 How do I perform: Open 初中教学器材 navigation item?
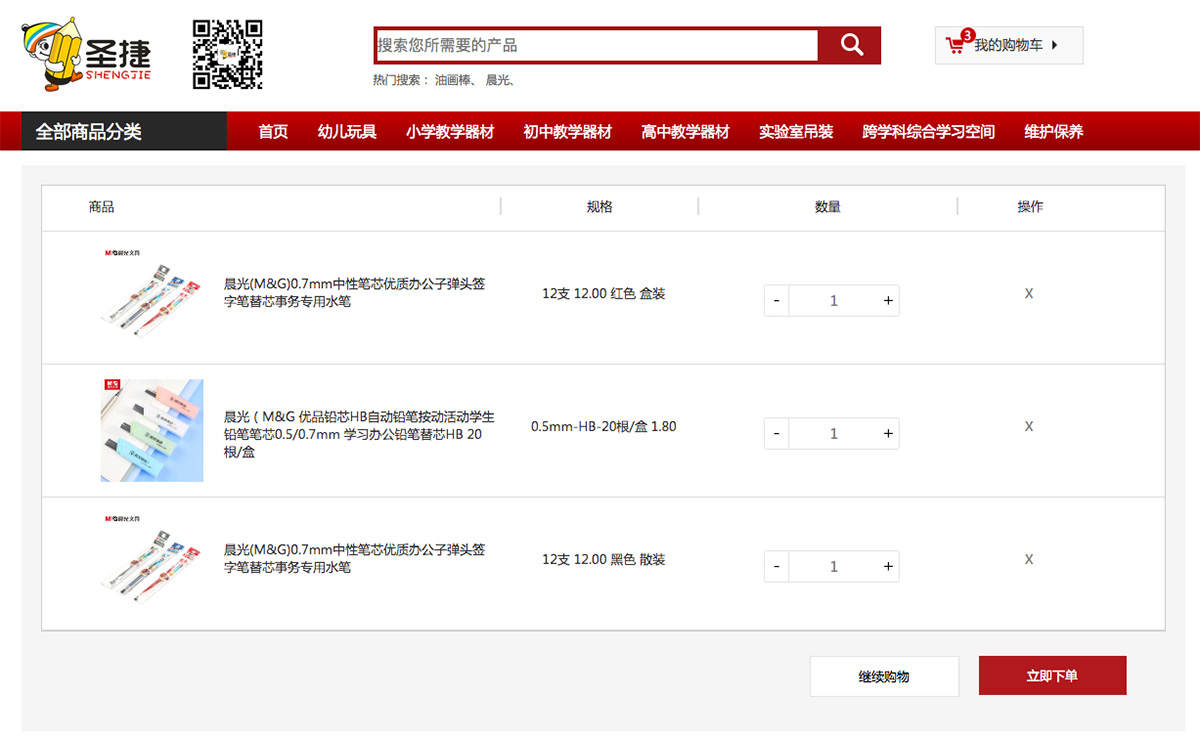[568, 132]
